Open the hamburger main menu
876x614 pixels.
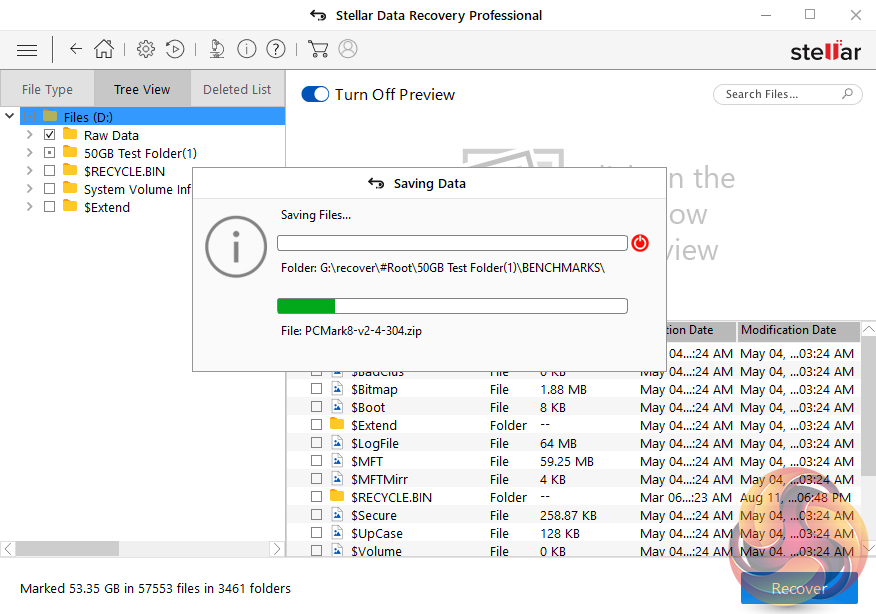click(27, 49)
